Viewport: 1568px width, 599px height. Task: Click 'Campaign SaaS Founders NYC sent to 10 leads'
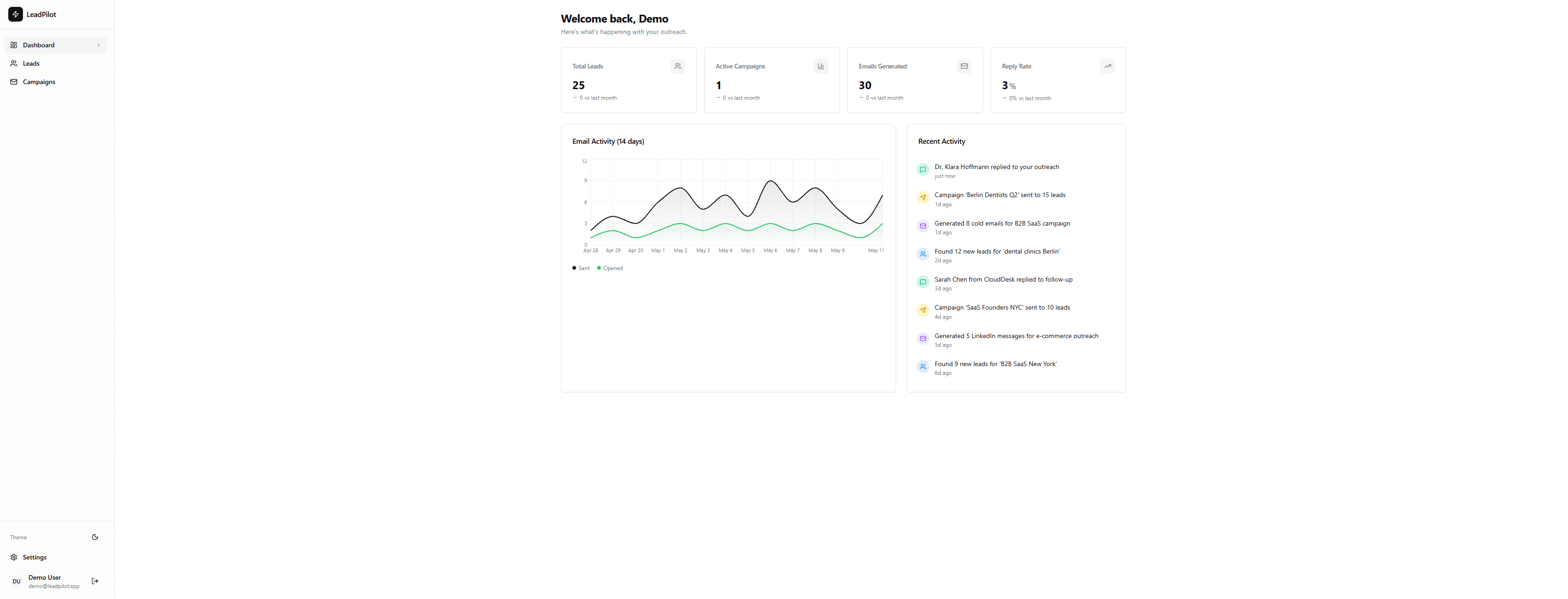[1002, 307]
